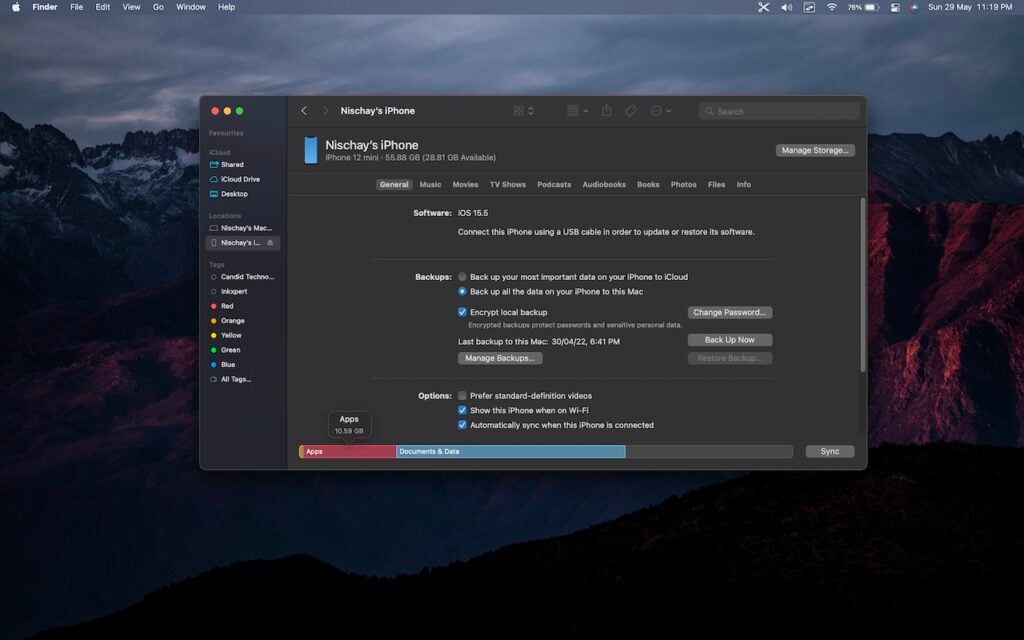Click the Manage Storage button
1024x640 pixels.
(x=815, y=150)
